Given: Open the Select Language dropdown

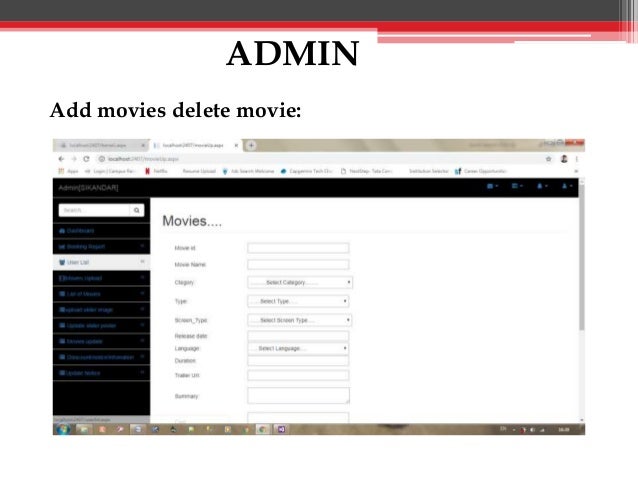Looking at the screenshot, I should coord(298,349).
